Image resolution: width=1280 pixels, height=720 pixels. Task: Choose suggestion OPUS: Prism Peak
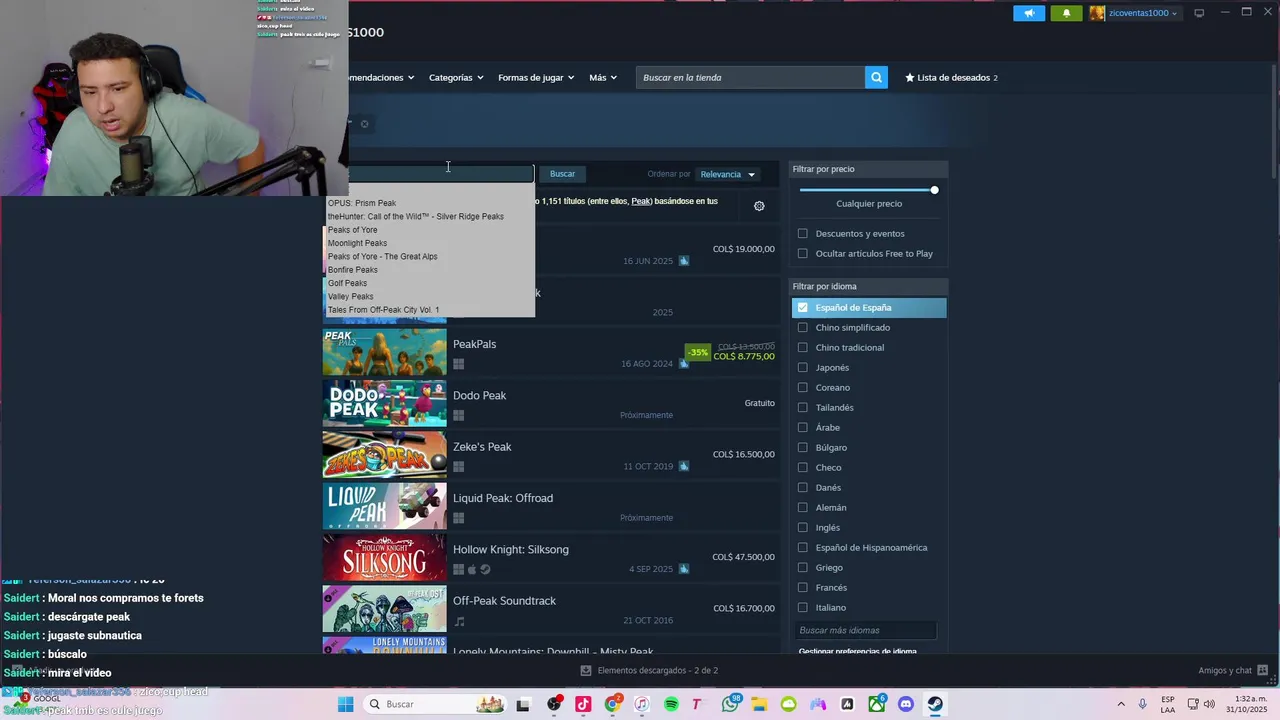(362, 203)
